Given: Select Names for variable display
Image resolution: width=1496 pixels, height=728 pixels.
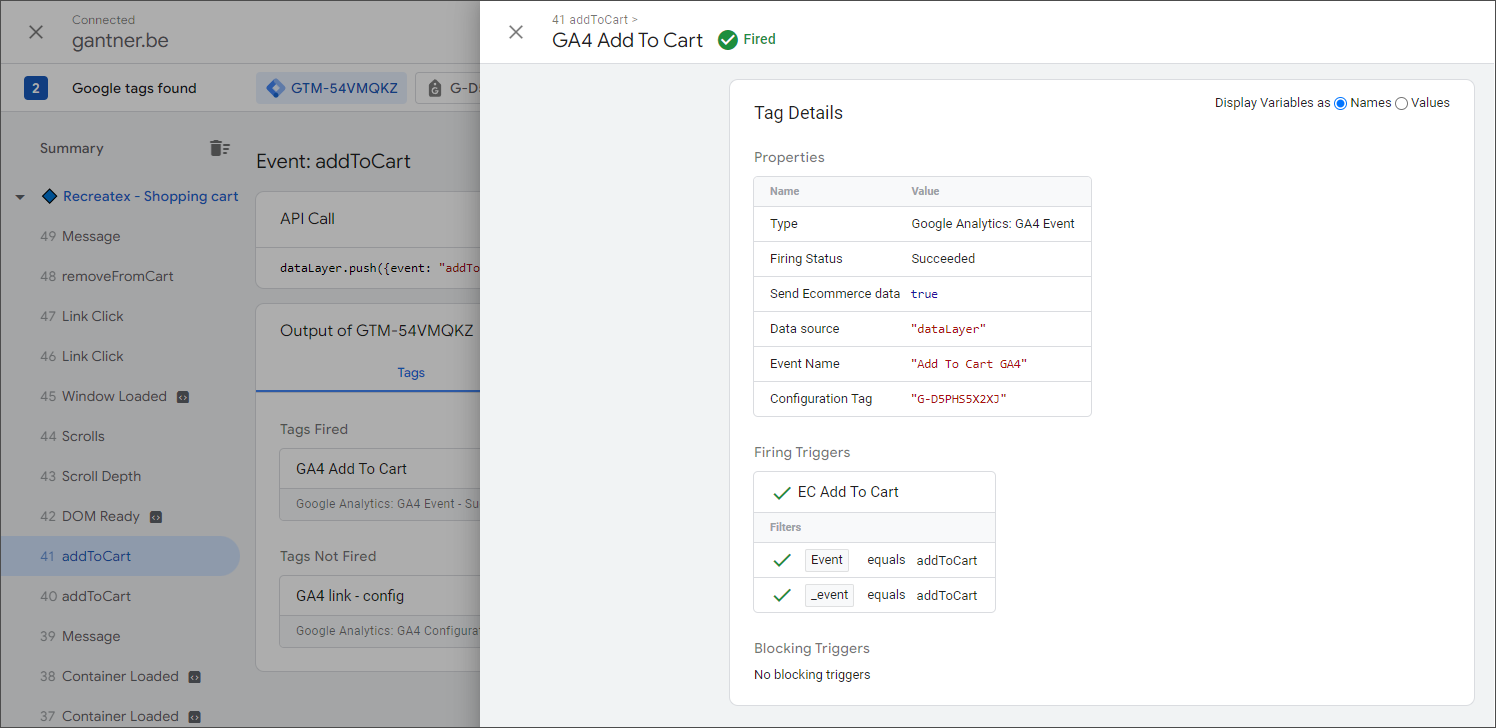Looking at the screenshot, I should pos(1340,103).
